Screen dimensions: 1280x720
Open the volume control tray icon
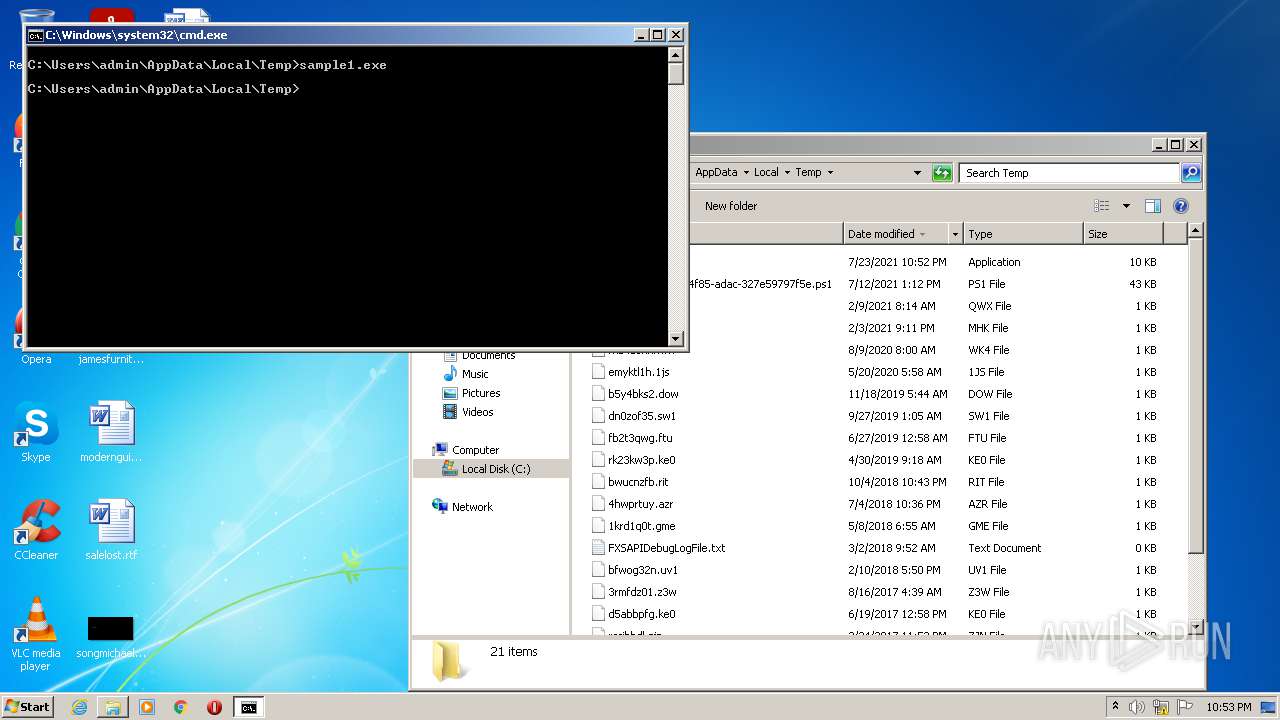pyautogui.click(x=1138, y=707)
